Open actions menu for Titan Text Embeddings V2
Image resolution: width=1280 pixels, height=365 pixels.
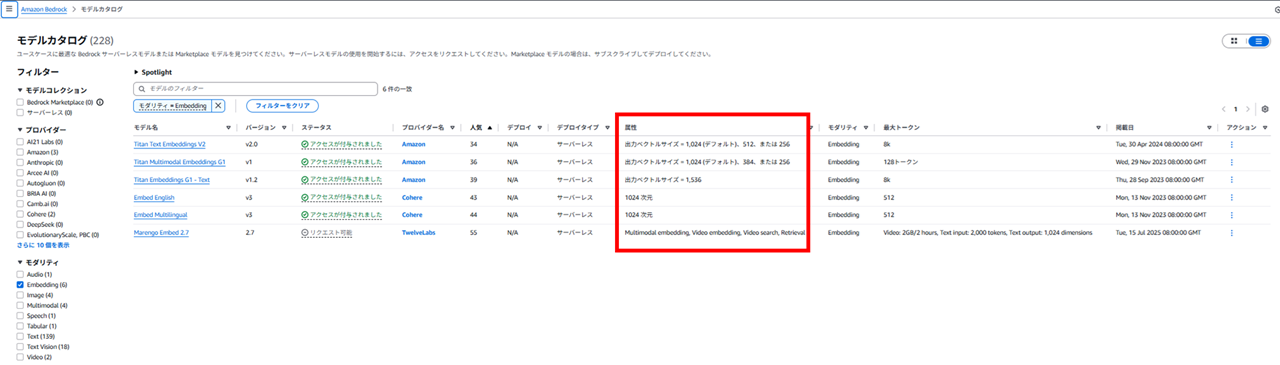1232,145
